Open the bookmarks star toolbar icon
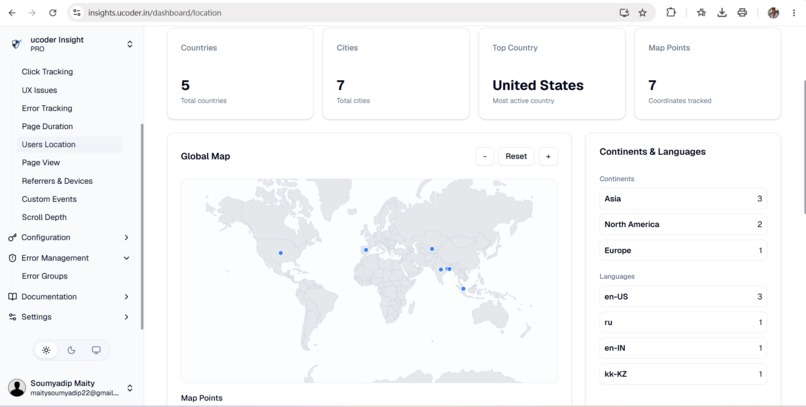This screenshot has width=806, height=407. [701, 12]
